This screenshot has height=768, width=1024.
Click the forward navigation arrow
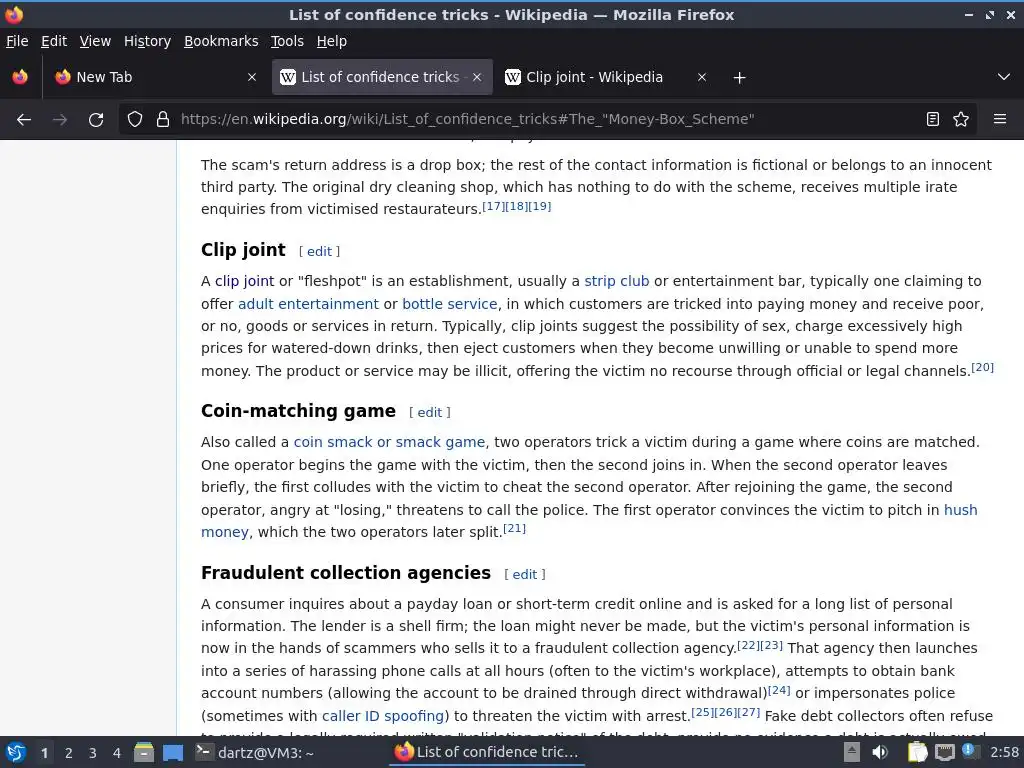click(60, 120)
